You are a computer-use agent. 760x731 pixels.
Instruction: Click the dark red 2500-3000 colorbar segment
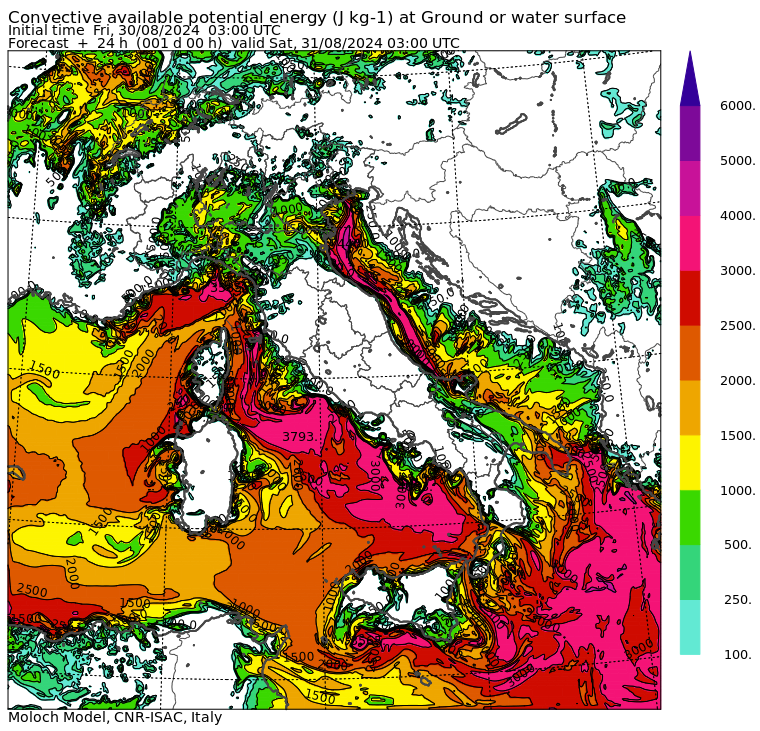(690, 298)
